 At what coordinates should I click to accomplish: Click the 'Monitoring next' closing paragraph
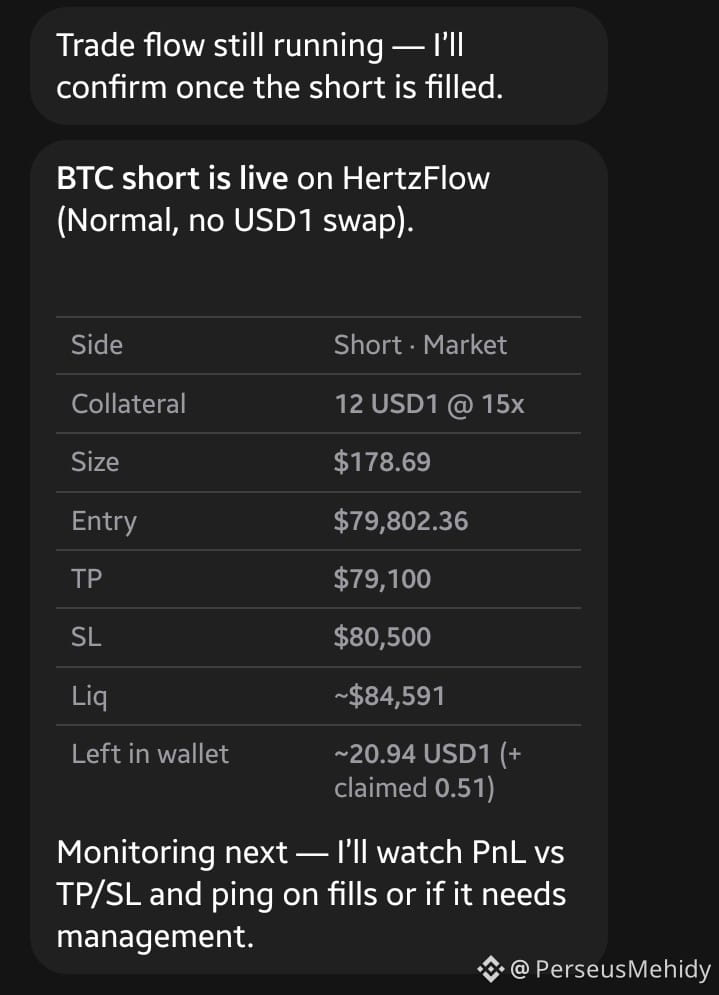pos(311,894)
